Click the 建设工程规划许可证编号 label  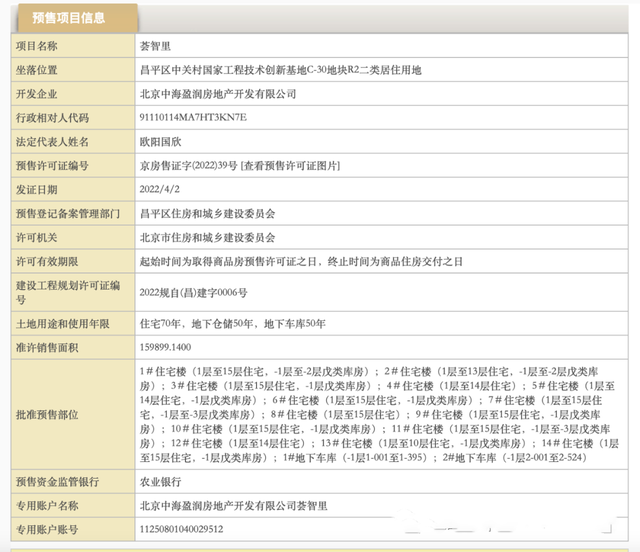(68, 292)
